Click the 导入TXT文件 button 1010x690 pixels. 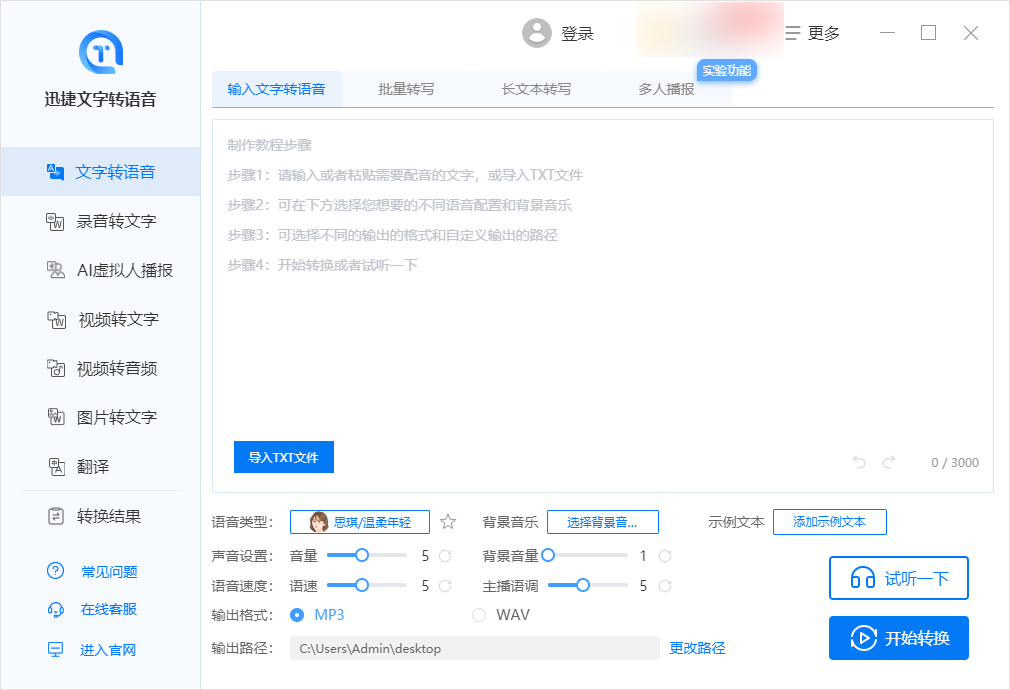pyautogui.click(x=283, y=457)
